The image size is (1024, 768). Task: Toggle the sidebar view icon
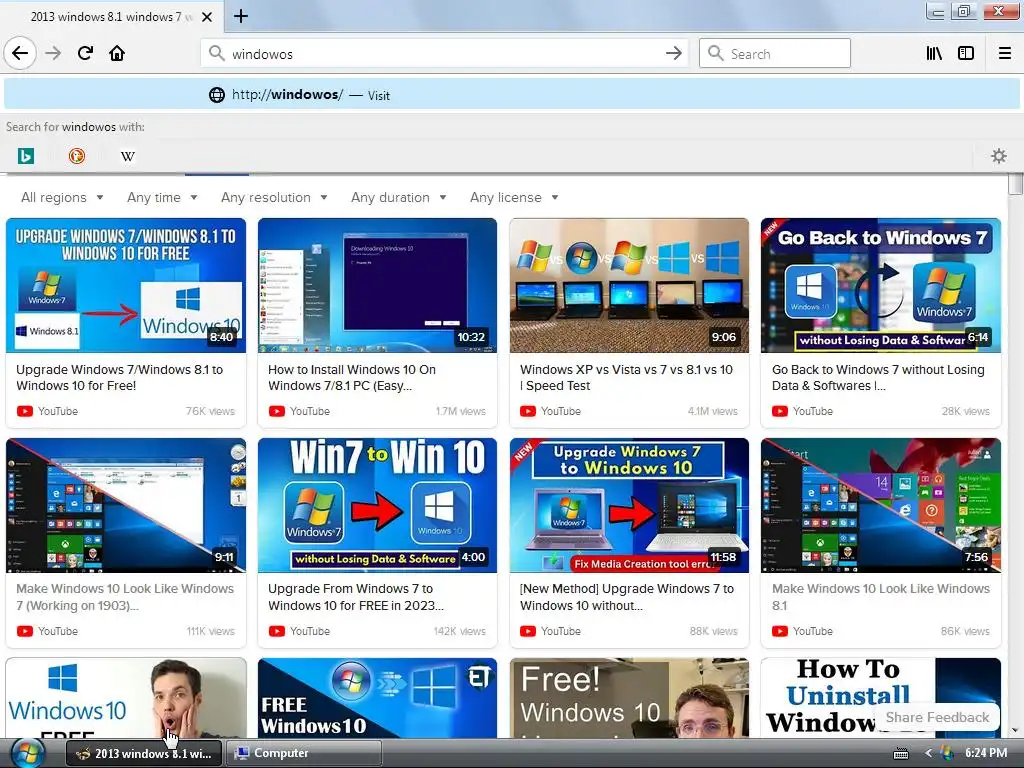[966, 54]
